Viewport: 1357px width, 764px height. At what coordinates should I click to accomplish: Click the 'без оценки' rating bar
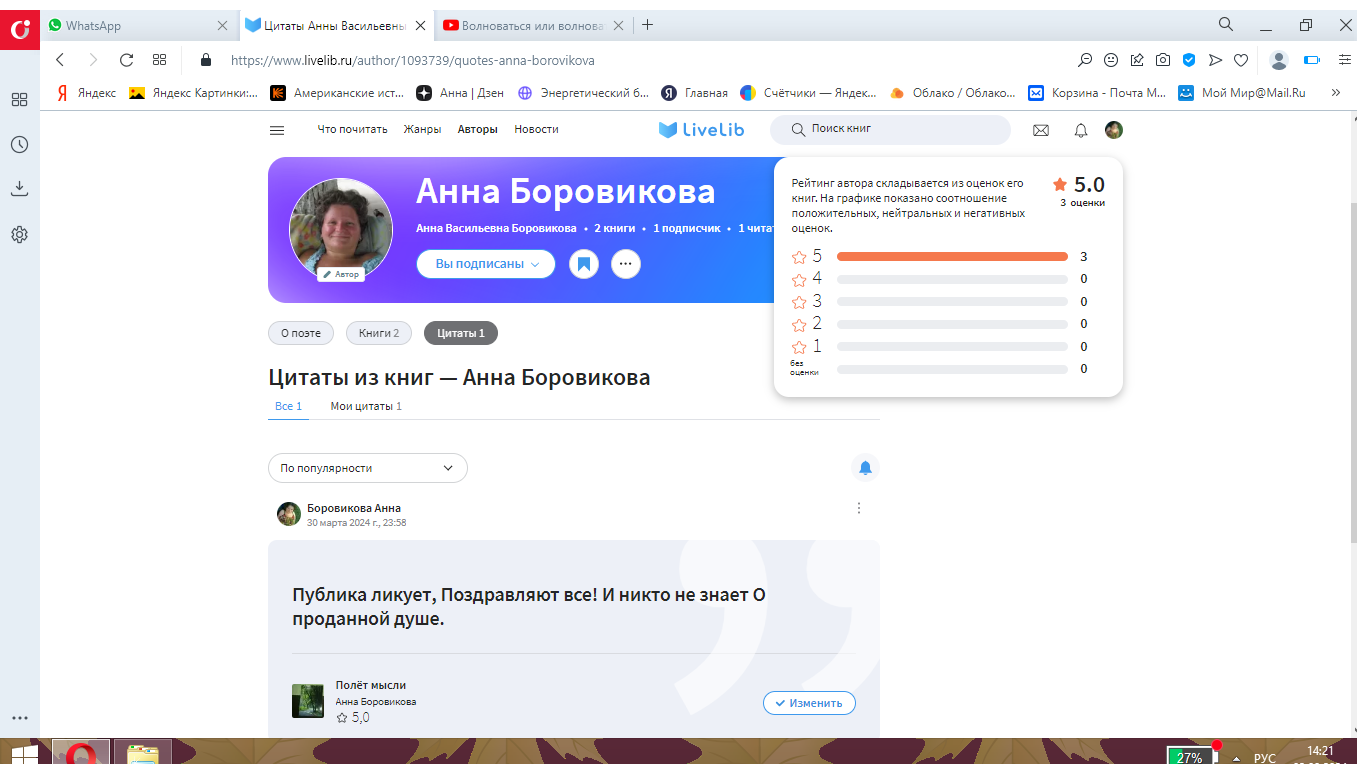[952, 369]
